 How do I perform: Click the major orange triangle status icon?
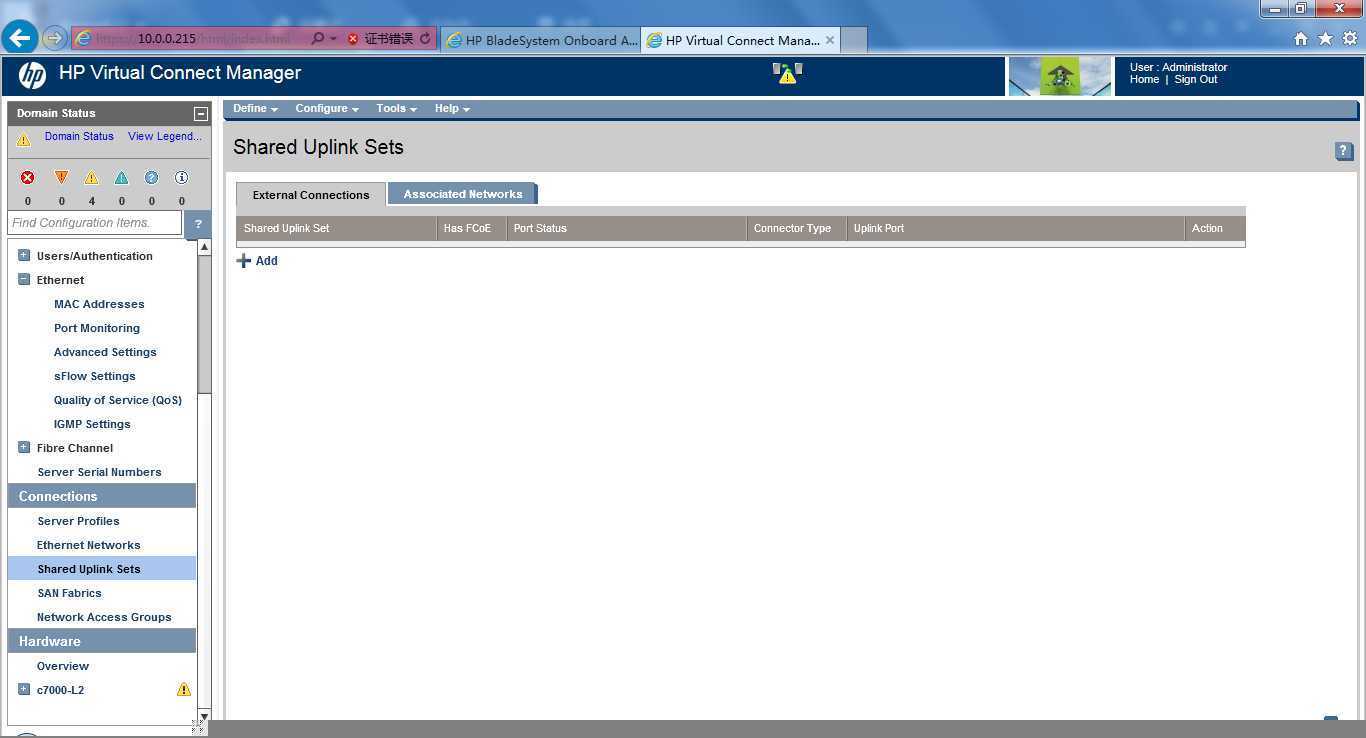point(61,177)
